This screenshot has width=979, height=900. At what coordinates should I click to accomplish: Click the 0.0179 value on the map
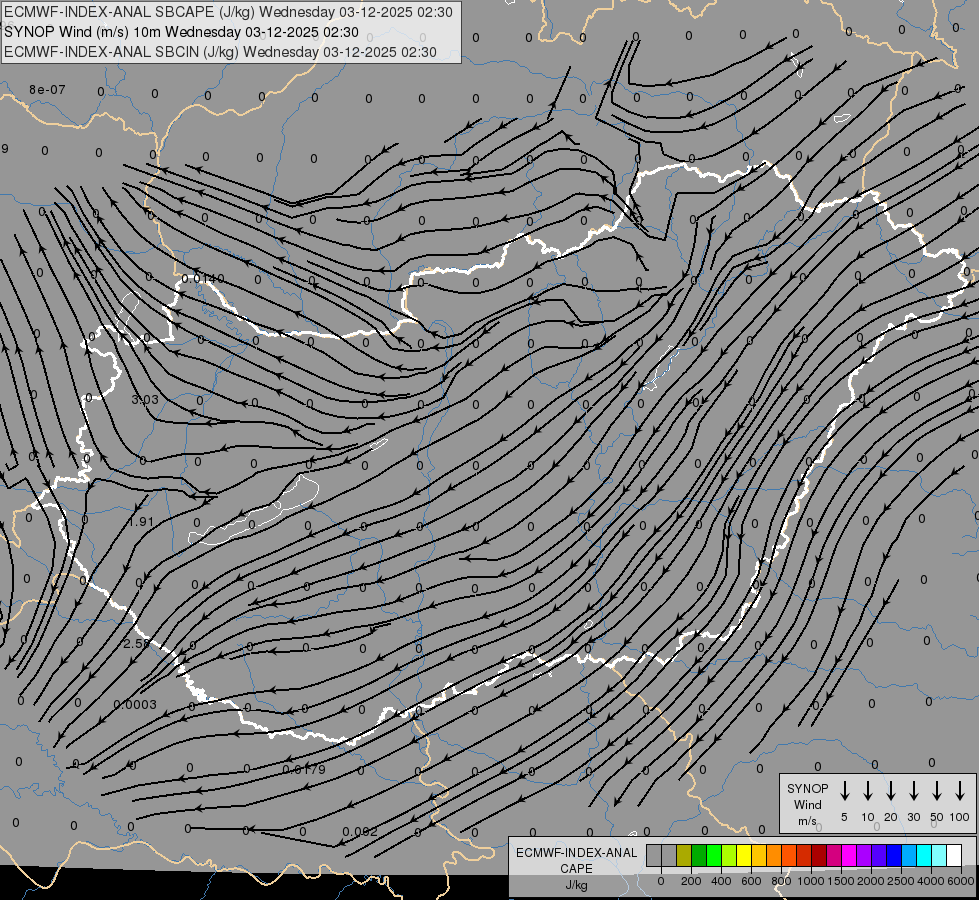304,769
